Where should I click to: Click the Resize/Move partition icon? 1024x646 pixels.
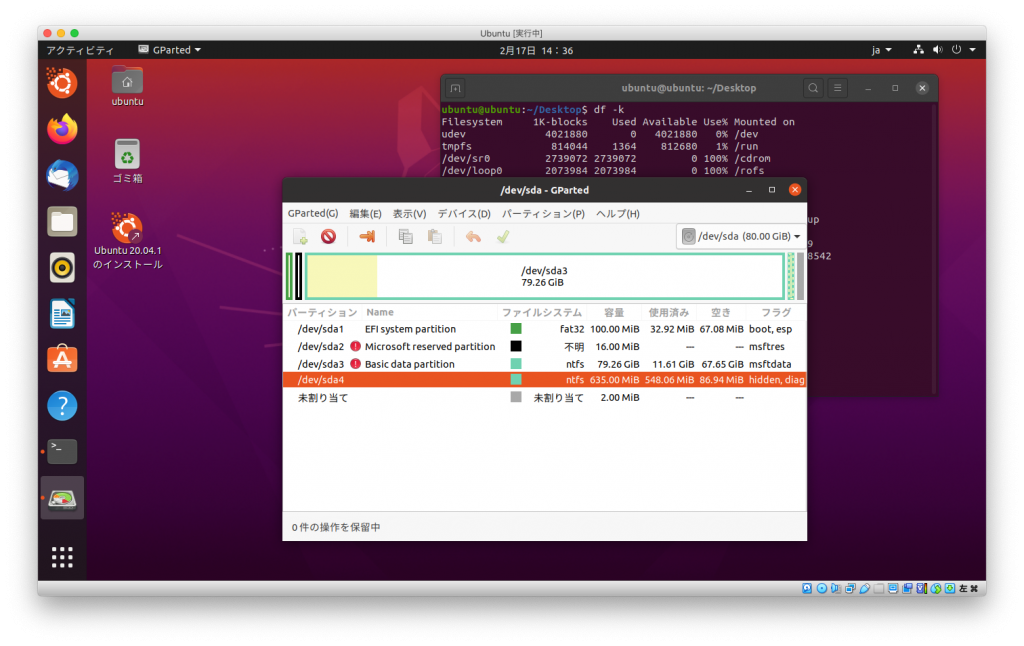tap(368, 236)
